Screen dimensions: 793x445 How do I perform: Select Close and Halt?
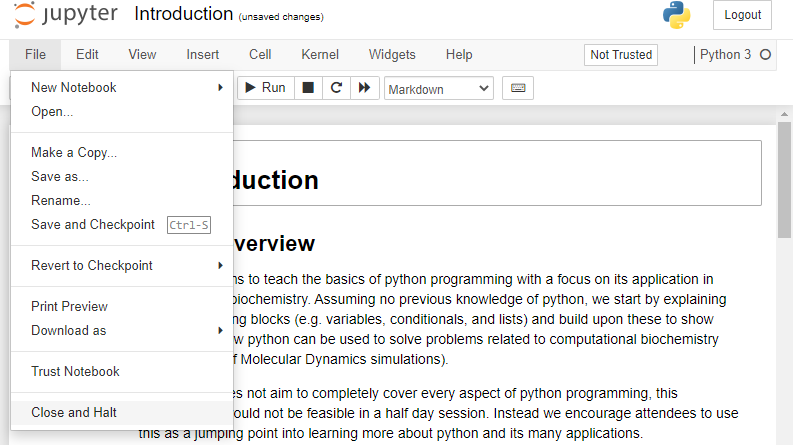tap(122, 413)
